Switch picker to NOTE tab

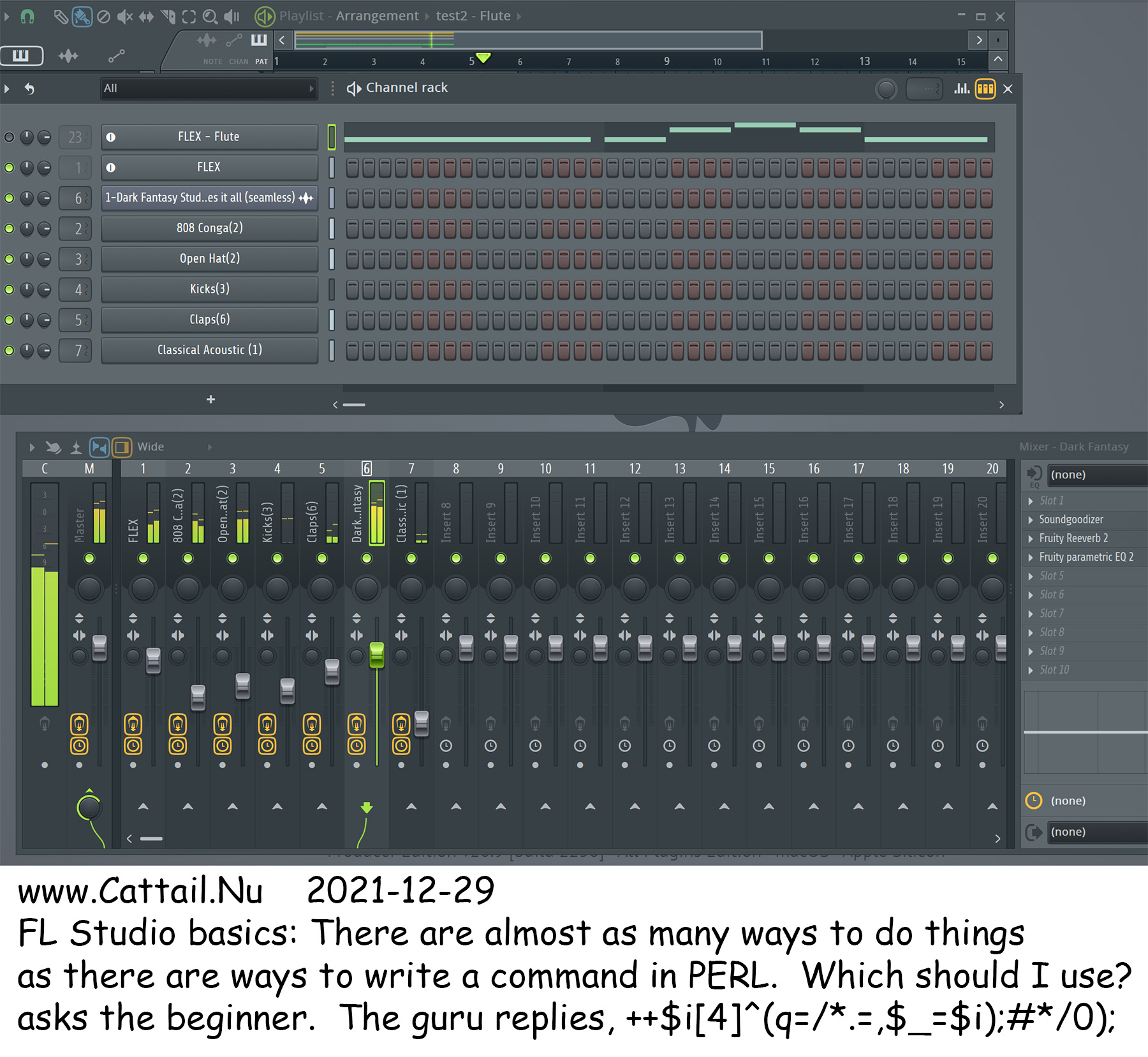[x=212, y=62]
